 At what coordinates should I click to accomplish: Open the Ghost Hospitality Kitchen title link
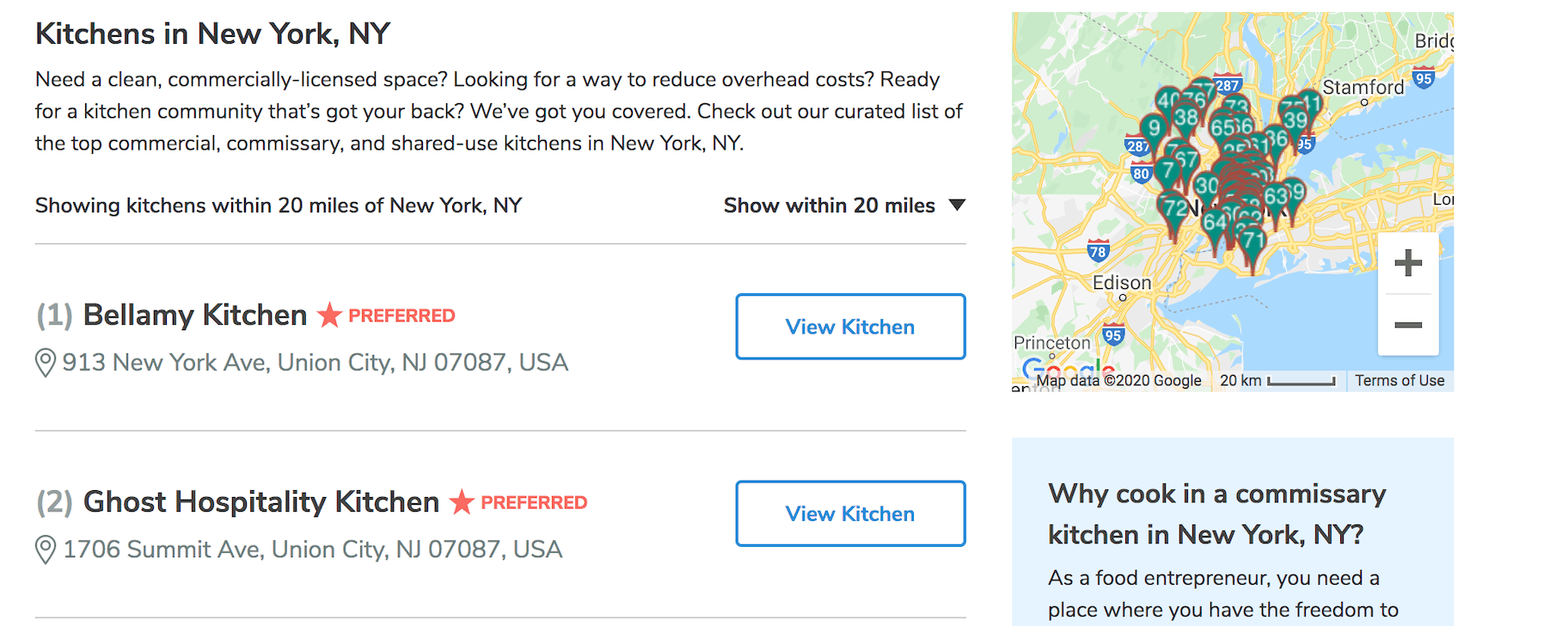tap(260, 502)
